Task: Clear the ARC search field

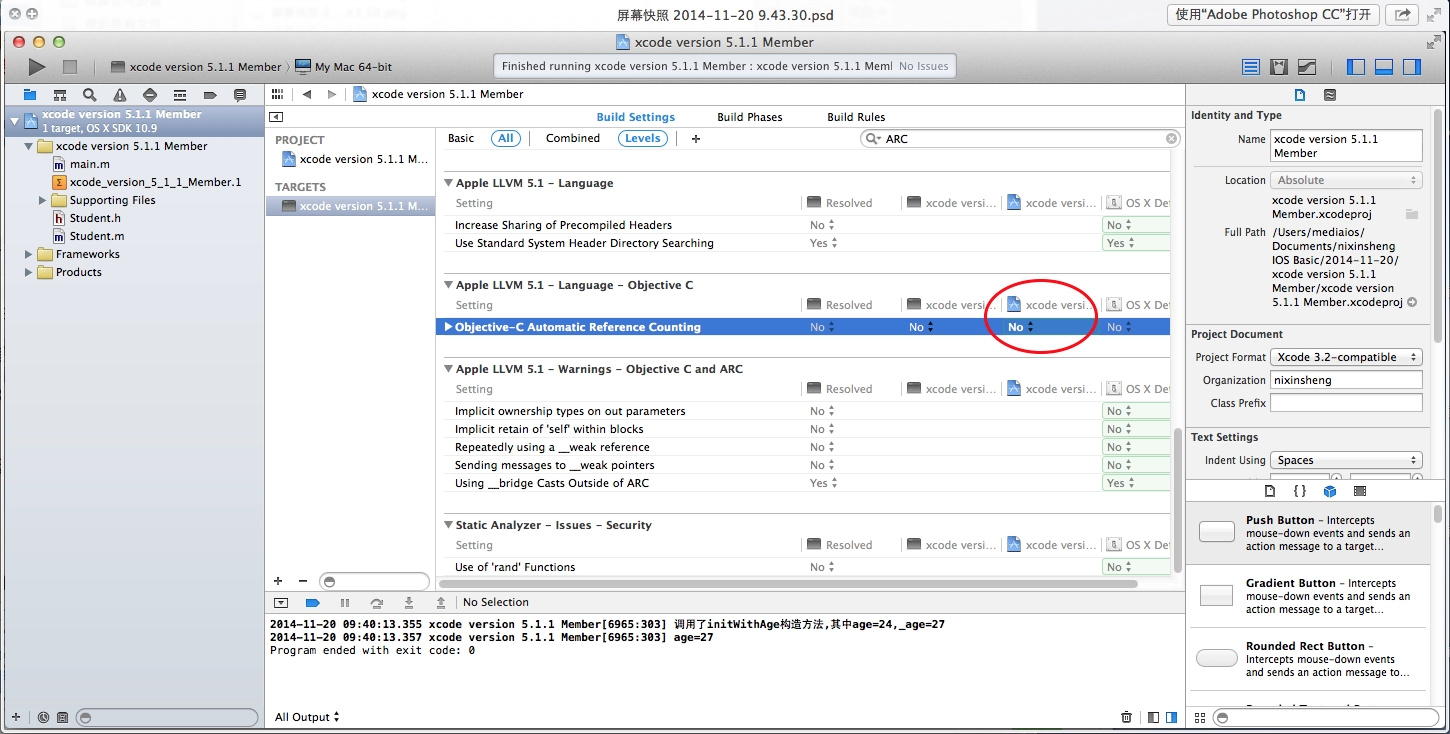Action: 1171,139
